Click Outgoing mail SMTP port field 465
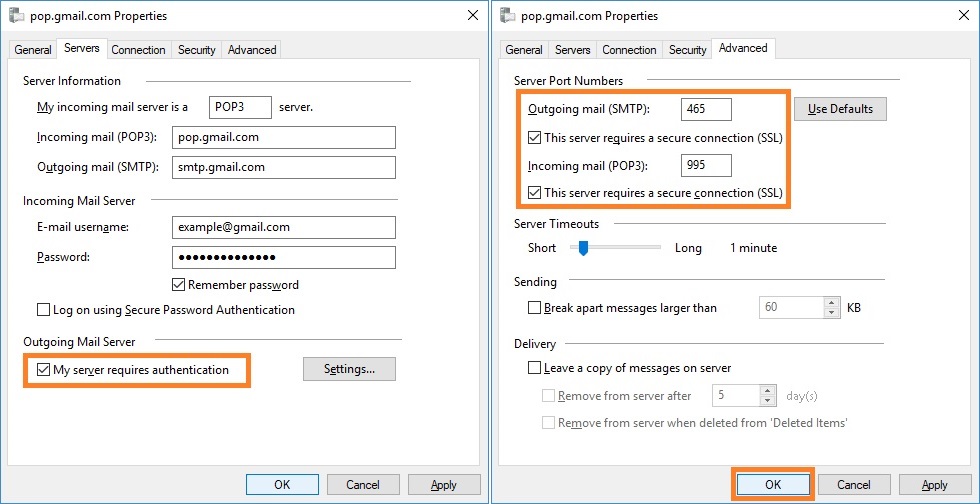 706,109
